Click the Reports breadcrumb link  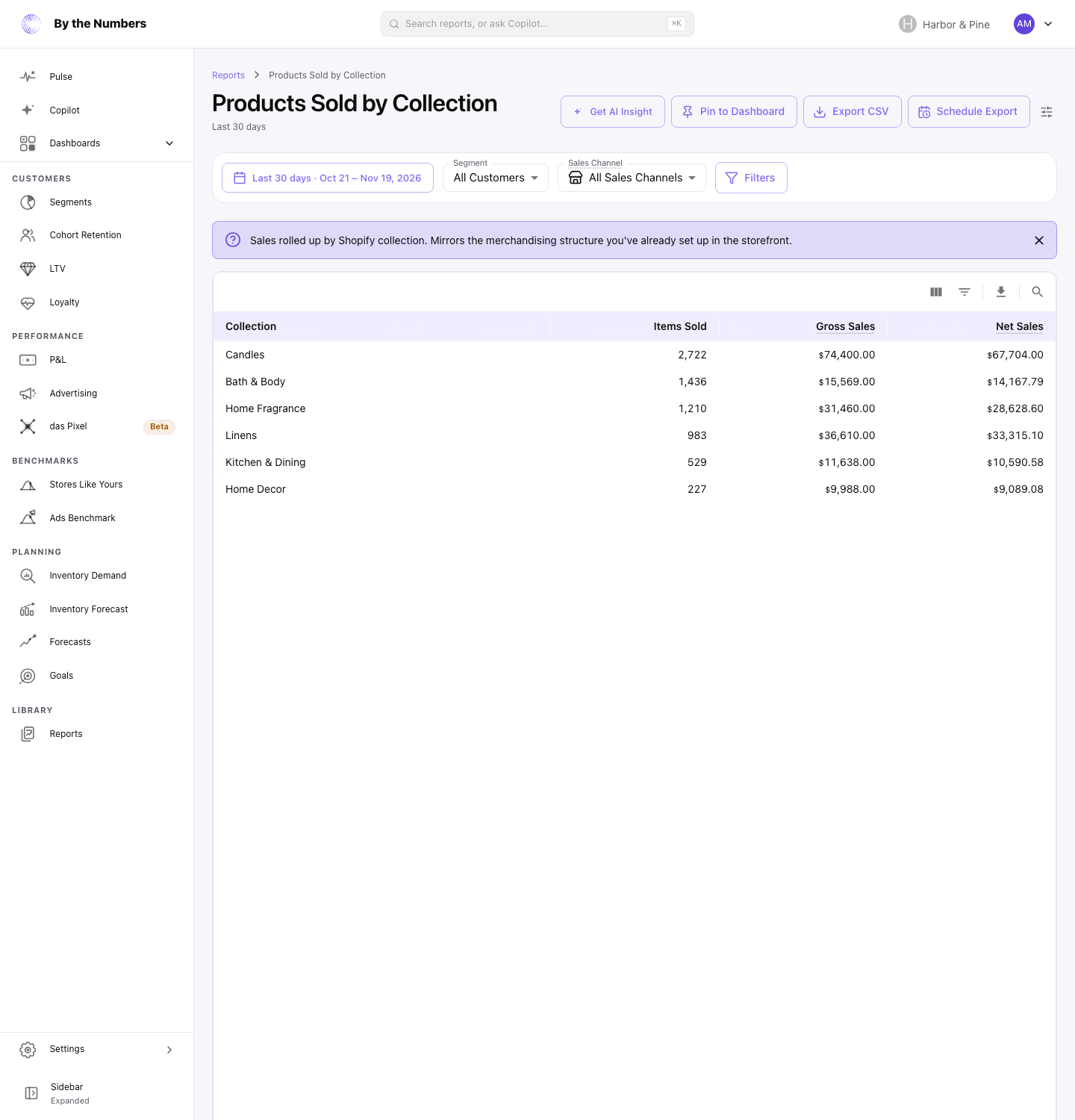point(228,75)
